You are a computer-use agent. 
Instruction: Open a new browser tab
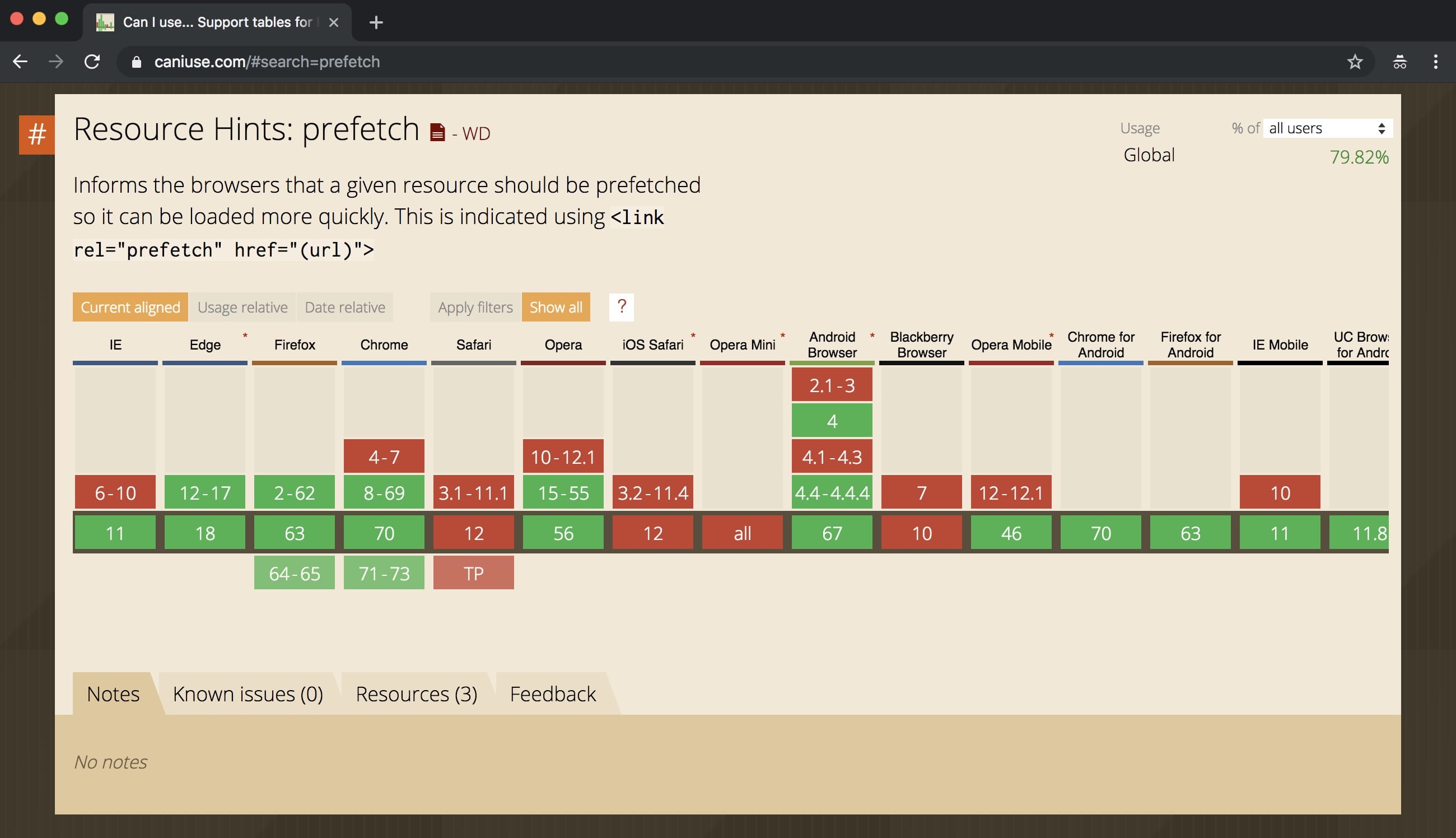(x=376, y=22)
